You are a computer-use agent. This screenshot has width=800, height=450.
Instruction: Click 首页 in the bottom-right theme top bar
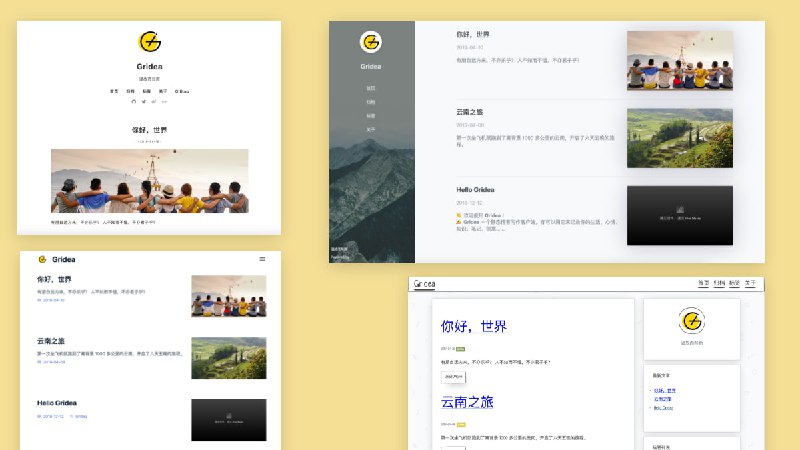[x=704, y=283]
